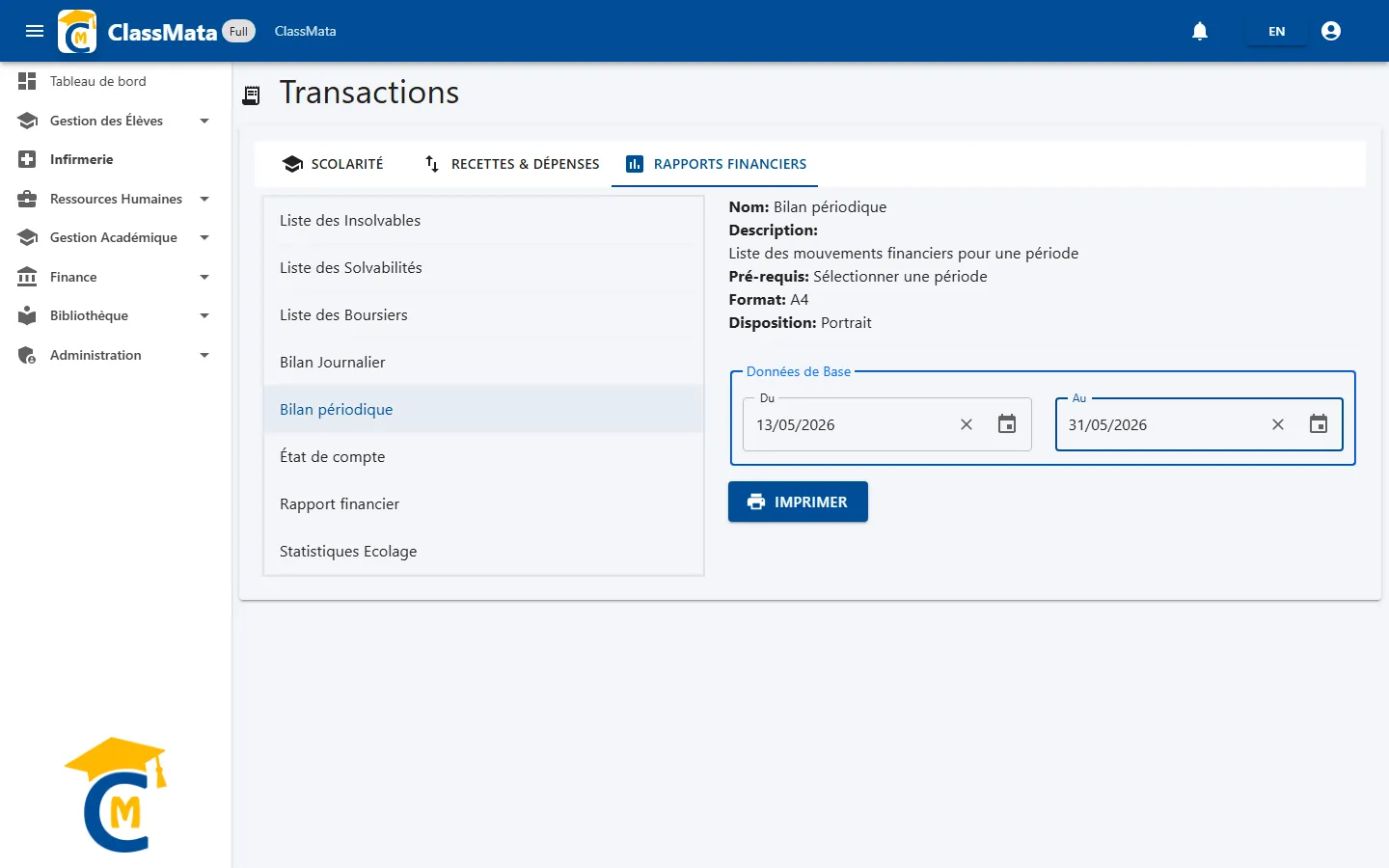The height and width of the screenshot is (868, 1389).
Task: Open calendar picker for the Du date
Action: (1007, 424)
